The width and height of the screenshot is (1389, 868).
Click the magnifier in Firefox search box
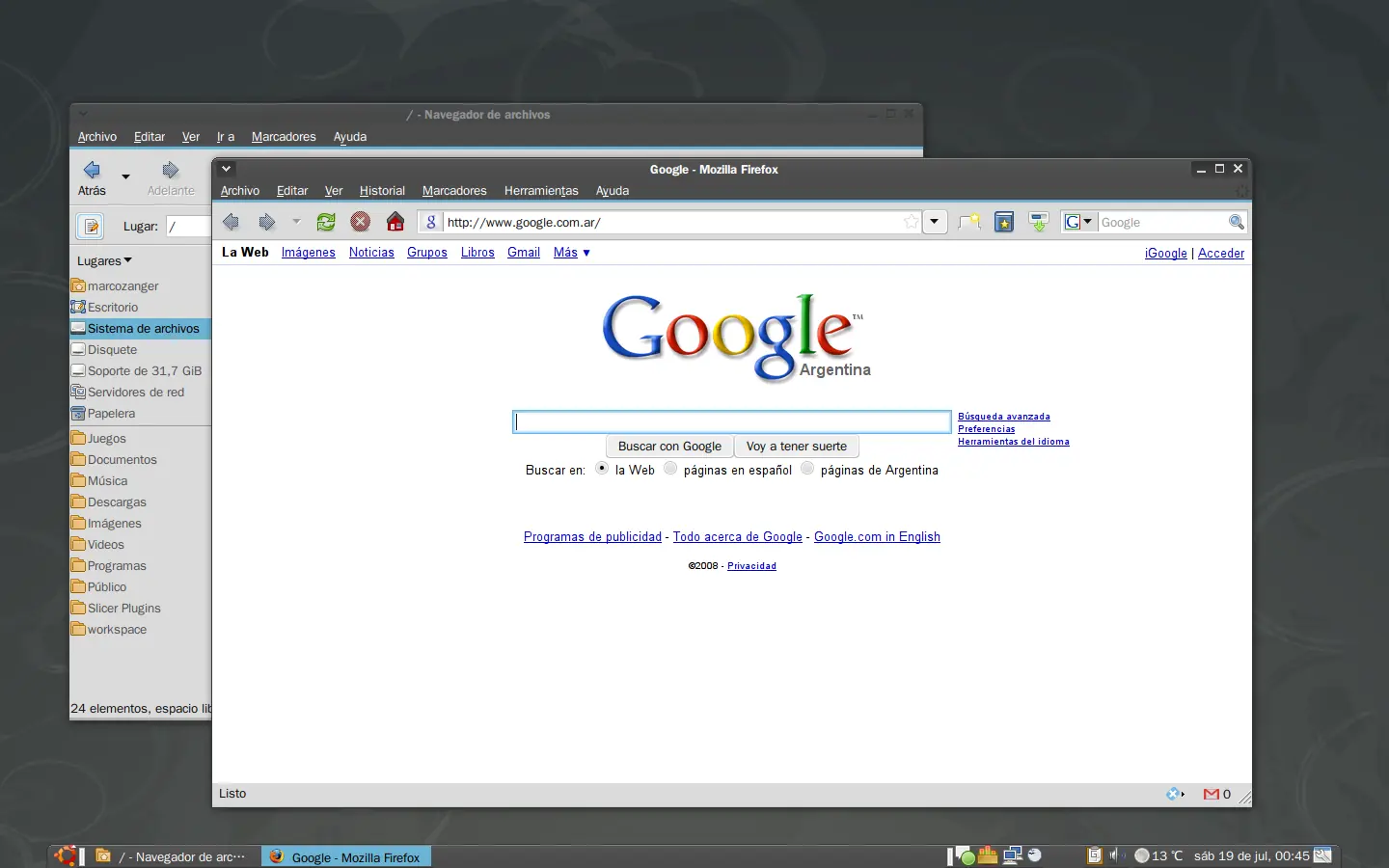pos(1237,222)
